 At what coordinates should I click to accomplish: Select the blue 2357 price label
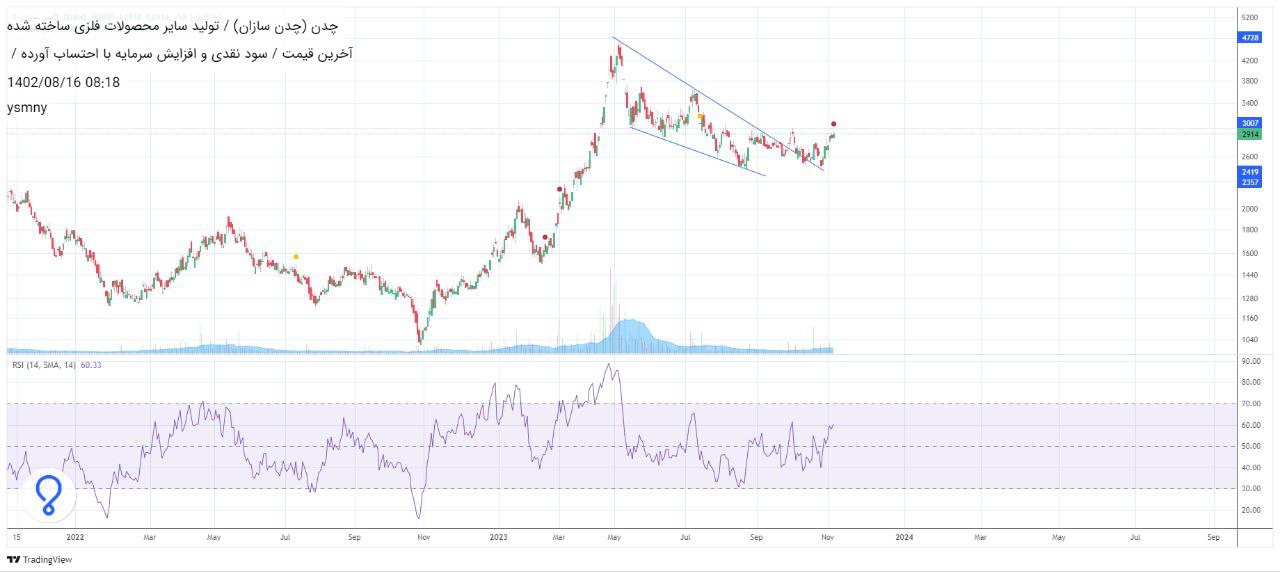click(1249, 182)
